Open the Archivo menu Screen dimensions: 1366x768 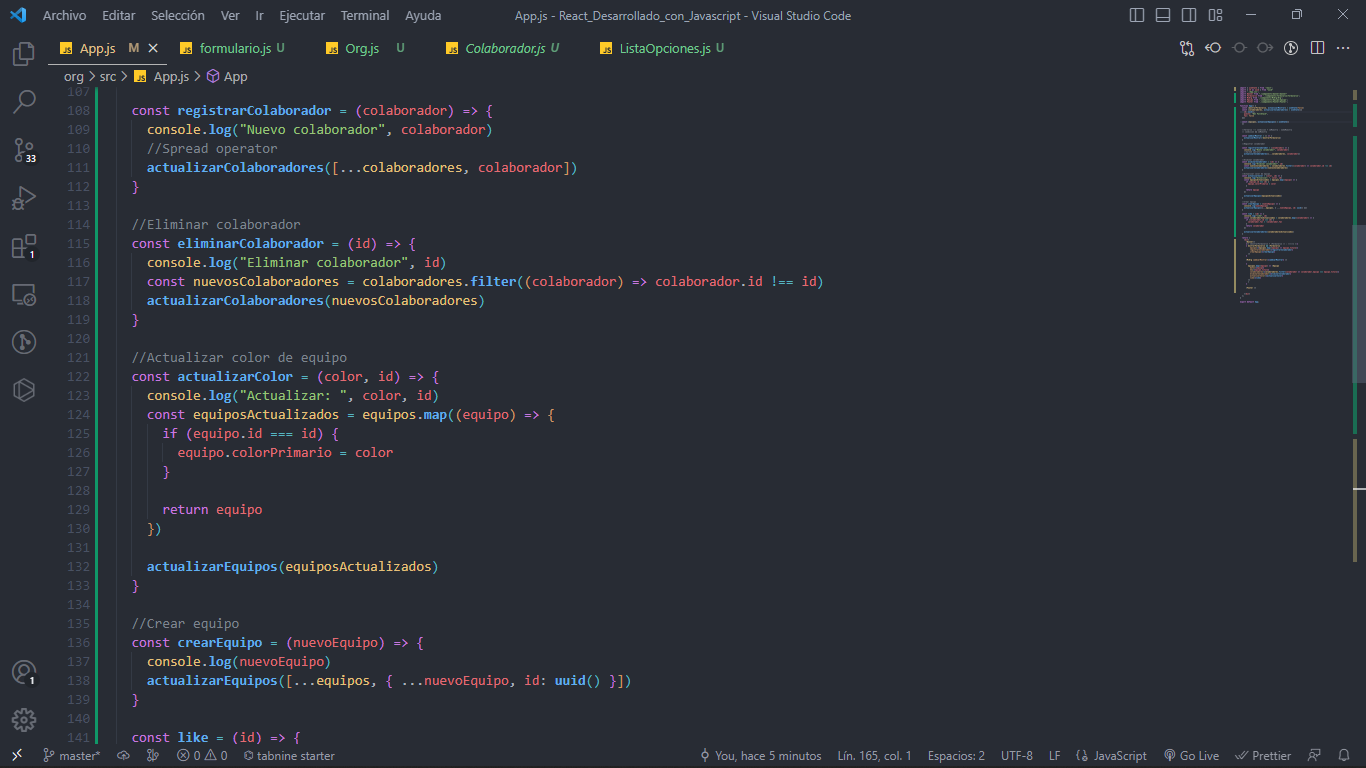pos(64,15)
